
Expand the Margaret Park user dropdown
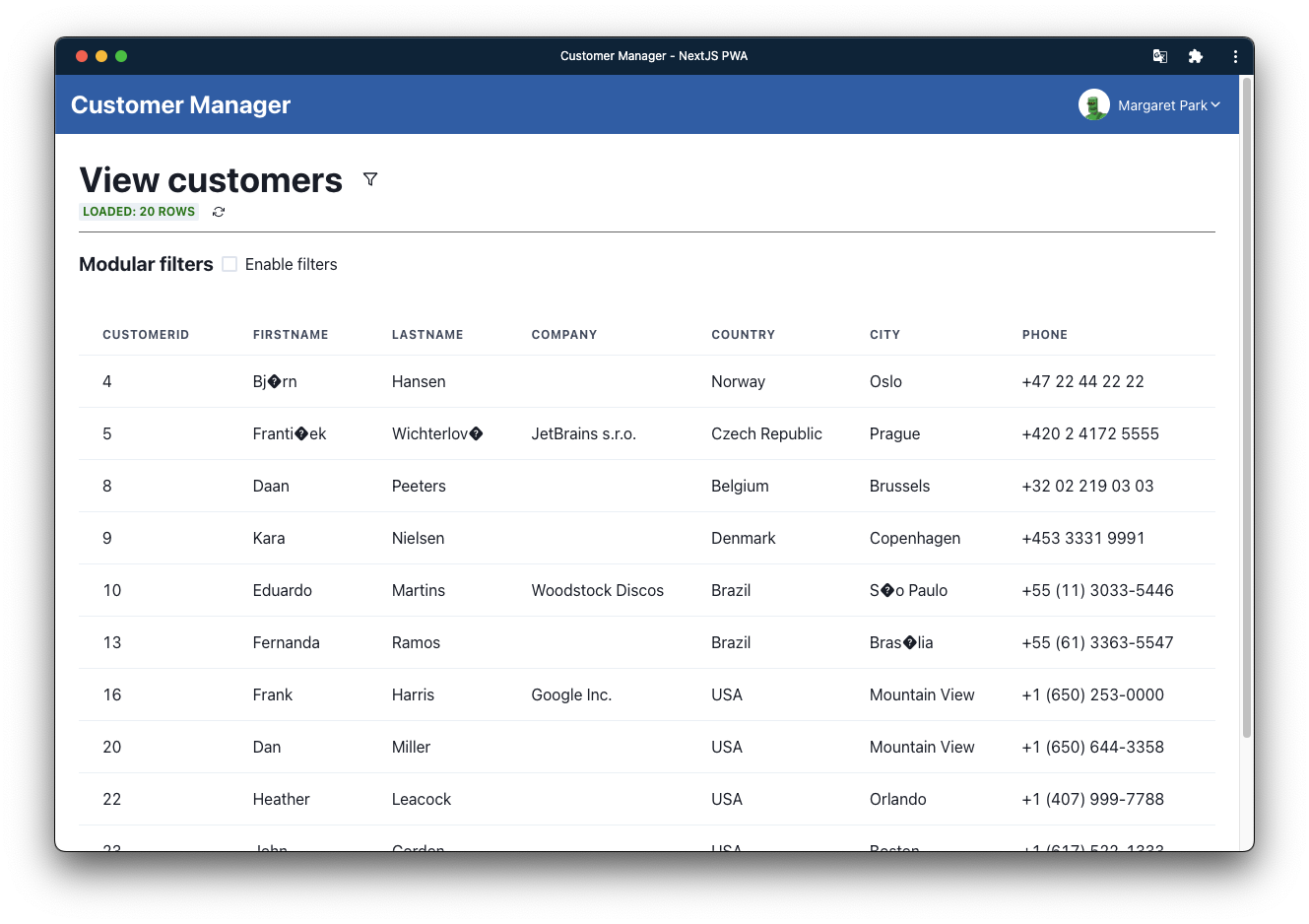[x=1169, y=105]
